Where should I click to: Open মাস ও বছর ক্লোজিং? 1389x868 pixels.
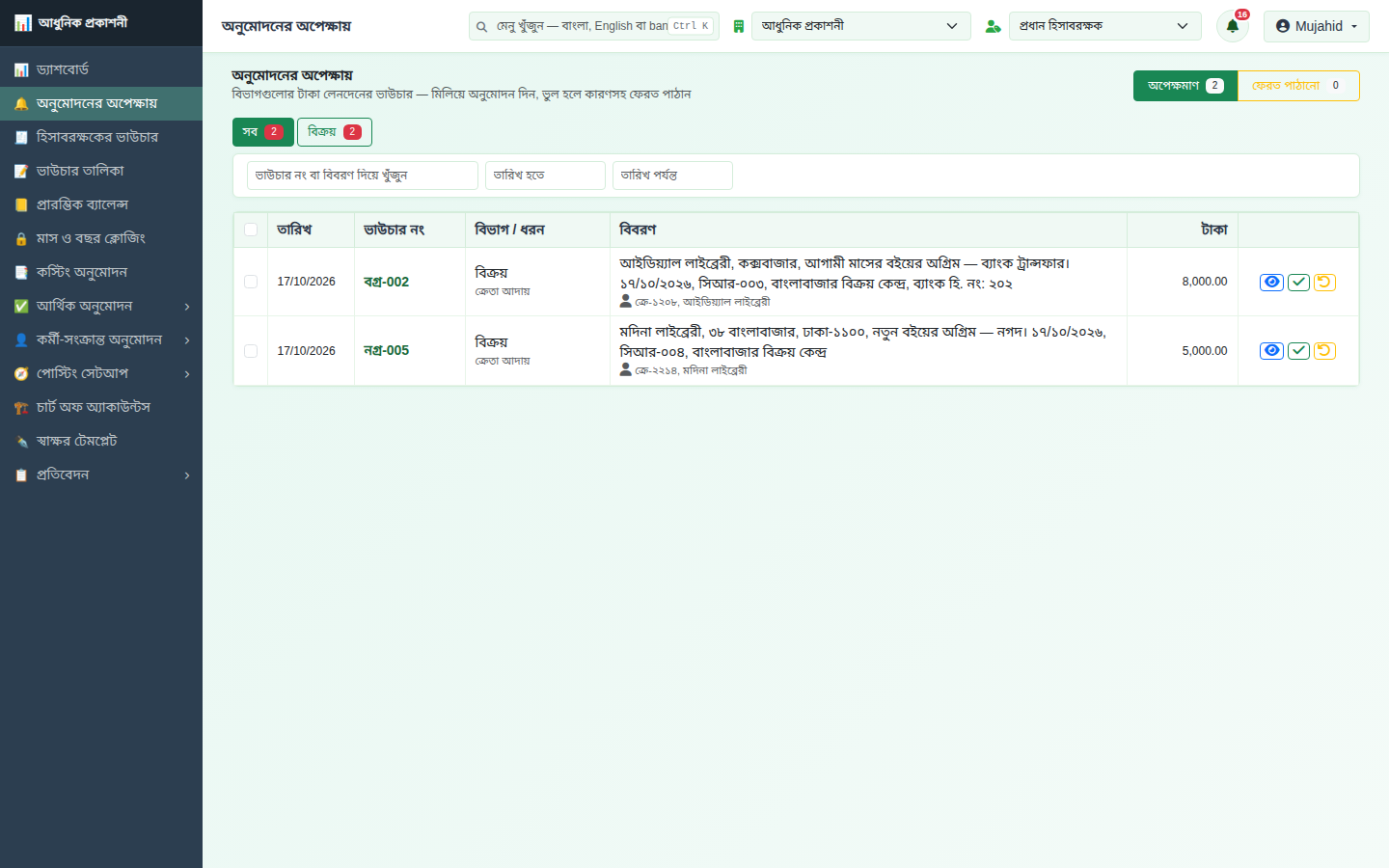[101, 238]
